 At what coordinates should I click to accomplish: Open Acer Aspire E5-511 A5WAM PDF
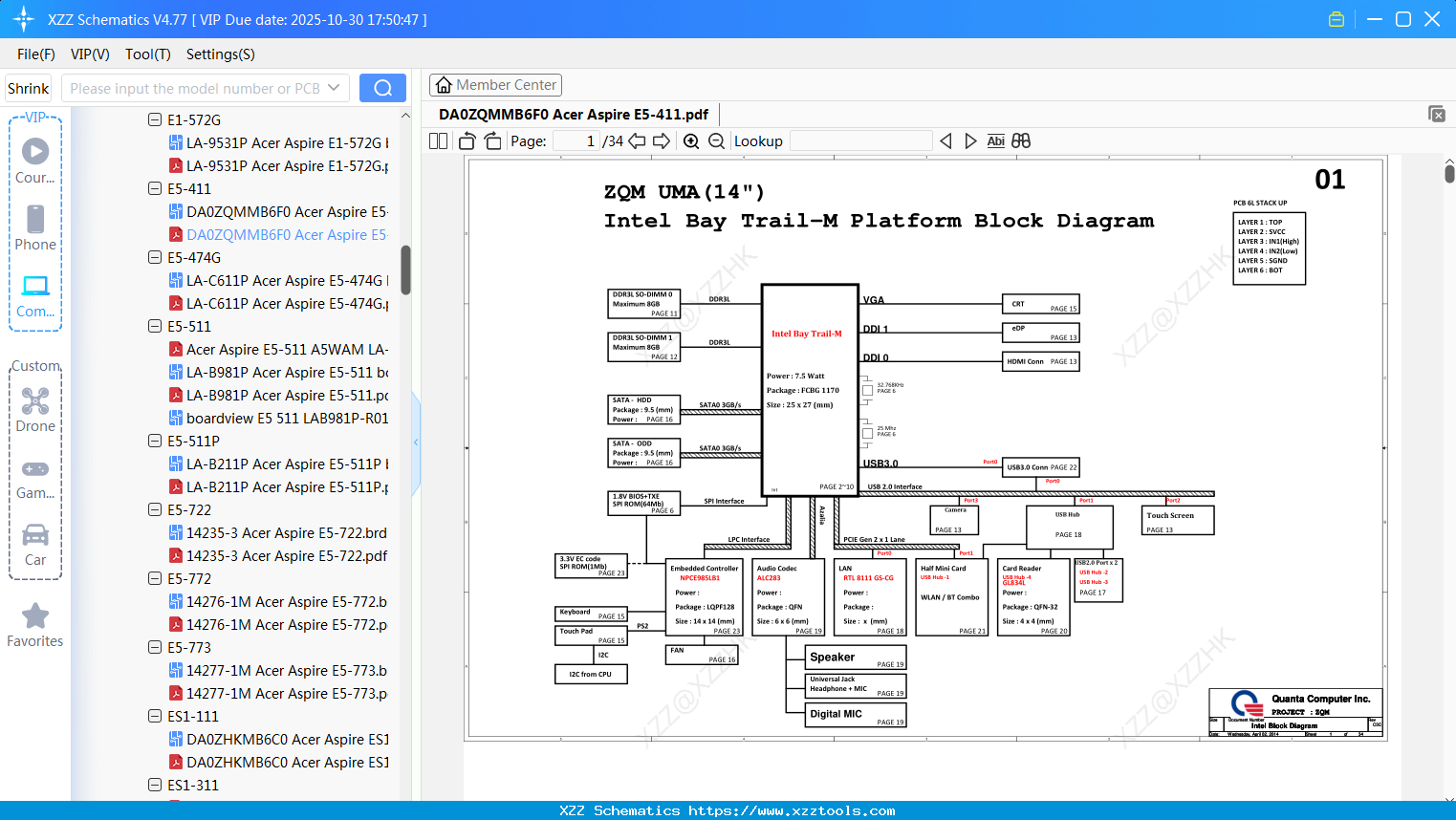point(278,349)
